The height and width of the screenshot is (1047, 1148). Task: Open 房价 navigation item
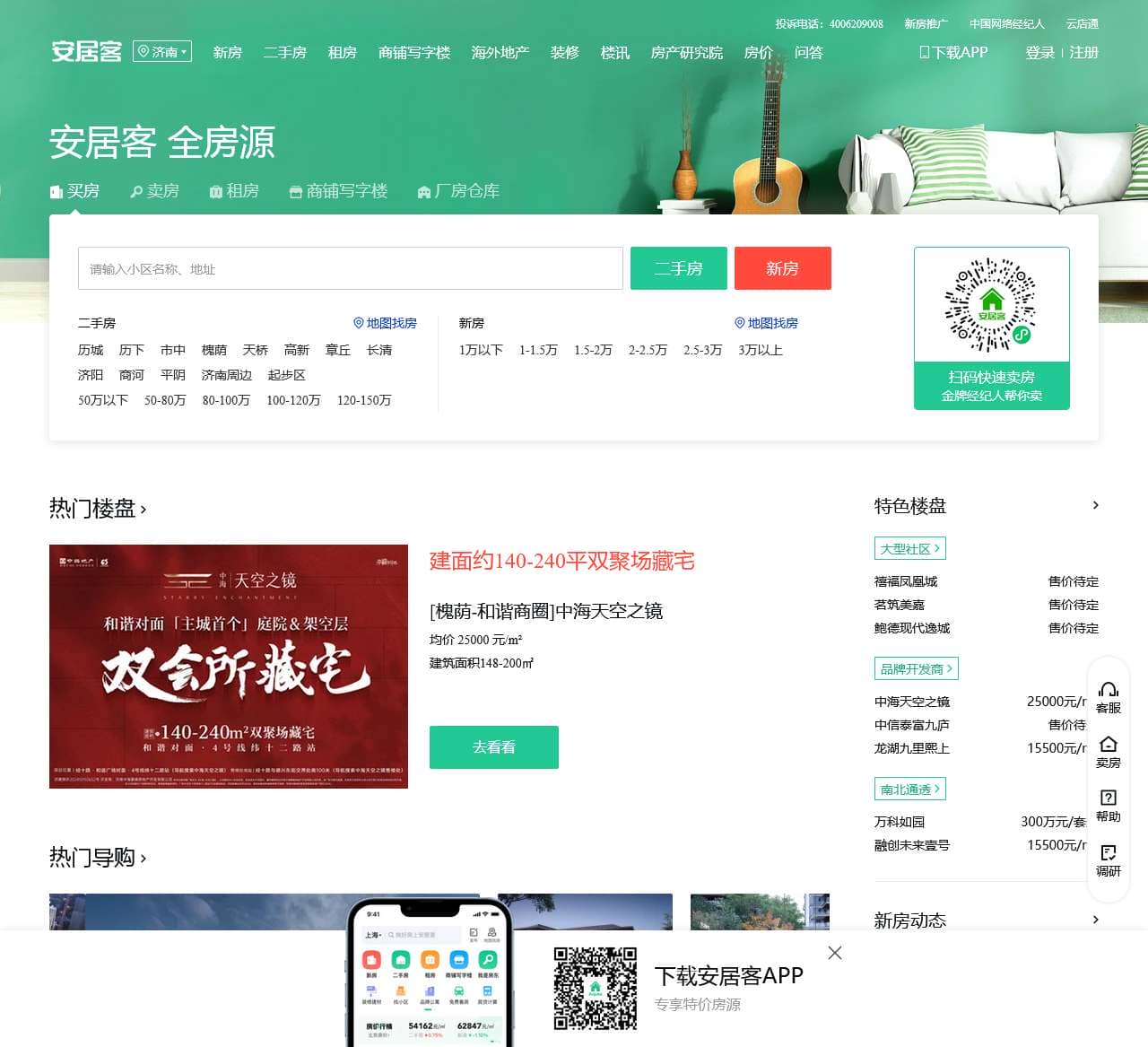[x=758, y=53]
